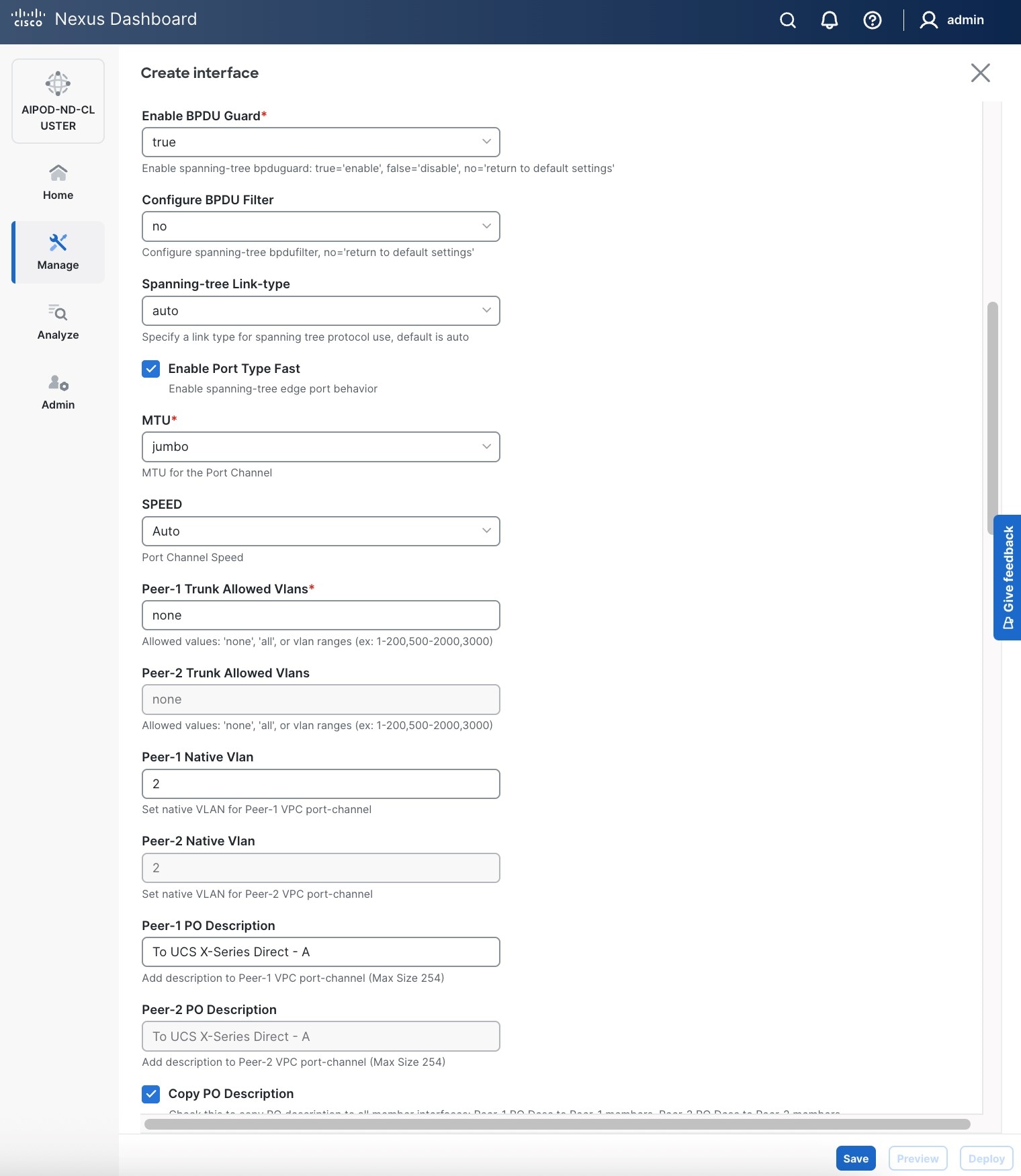The width and height of the screenshot is (1021, 1176).
Task: Expand the Enable BPDU Guard dropdown
Action: pos(320,142)
